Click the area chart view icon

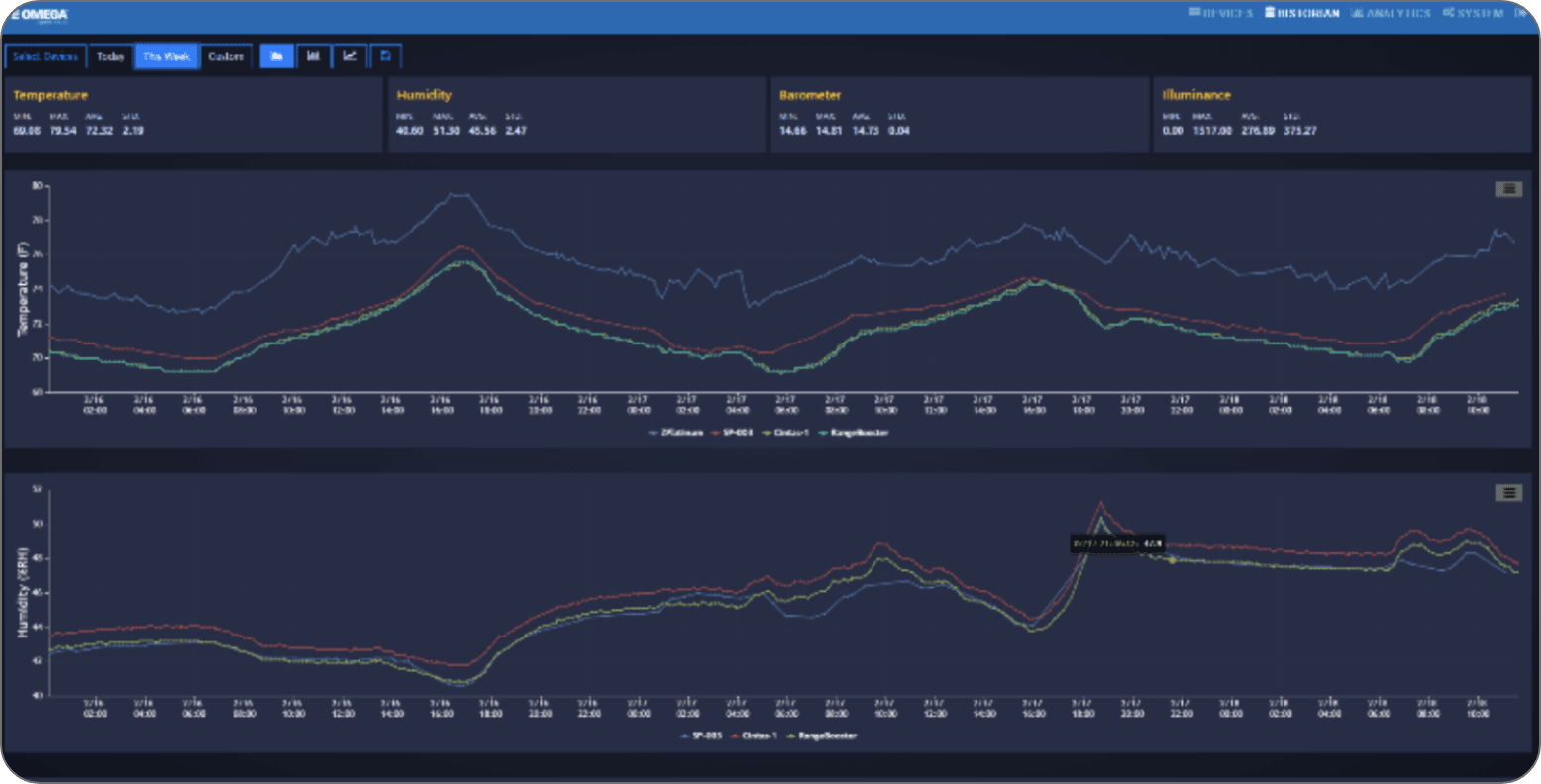(x=276, y=56)
